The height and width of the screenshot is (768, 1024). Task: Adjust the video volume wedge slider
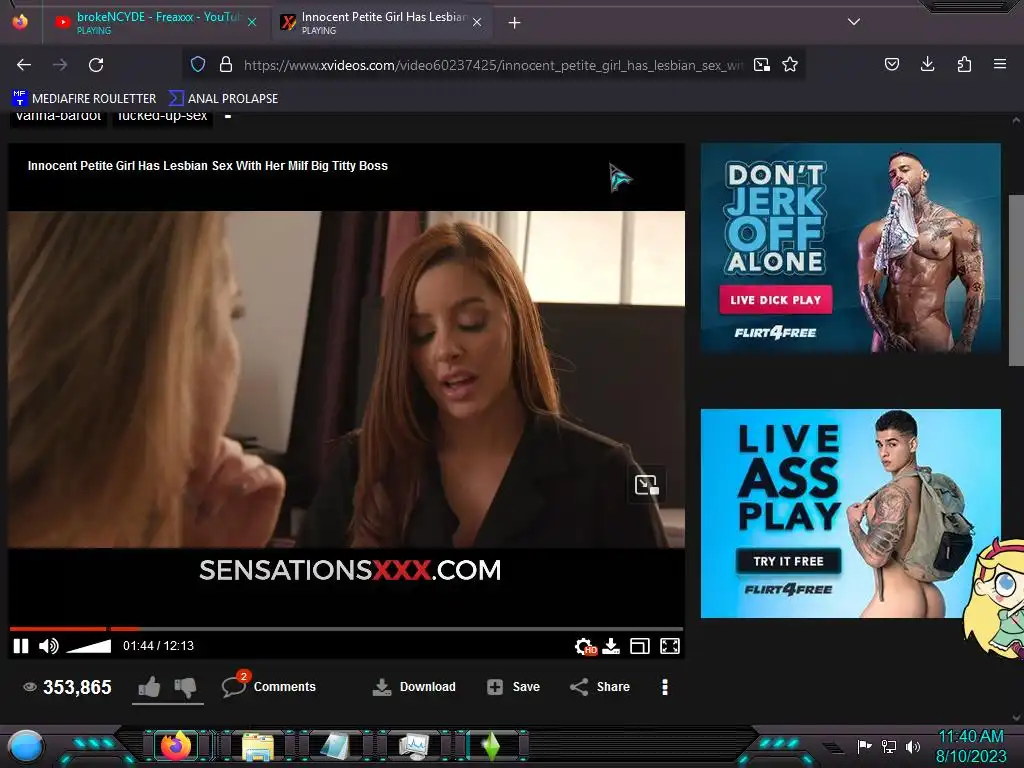coord(89,646)
